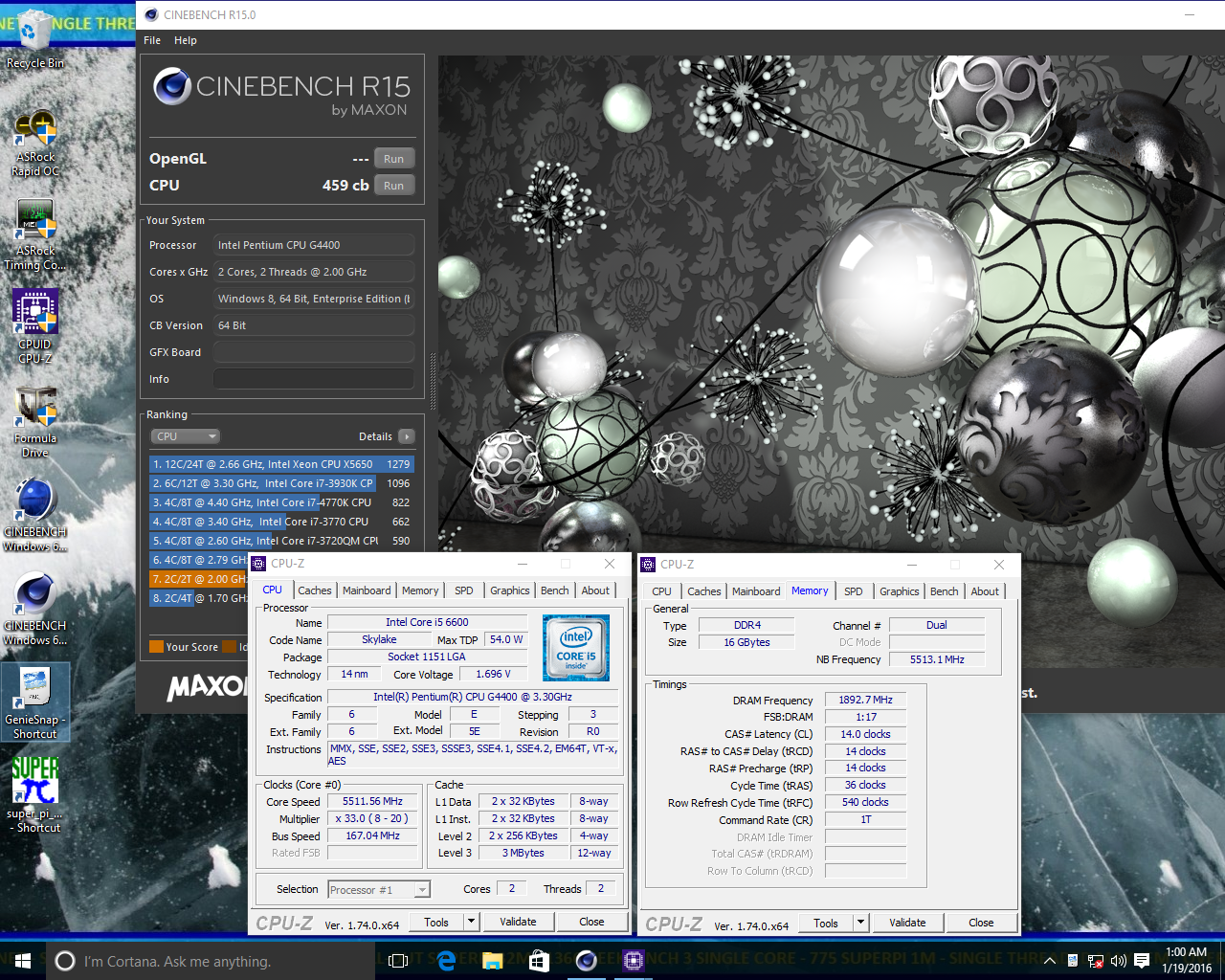Click the left CPU-Z window title icon
This screenshot has height=980, width=1225.
point(258,564)
